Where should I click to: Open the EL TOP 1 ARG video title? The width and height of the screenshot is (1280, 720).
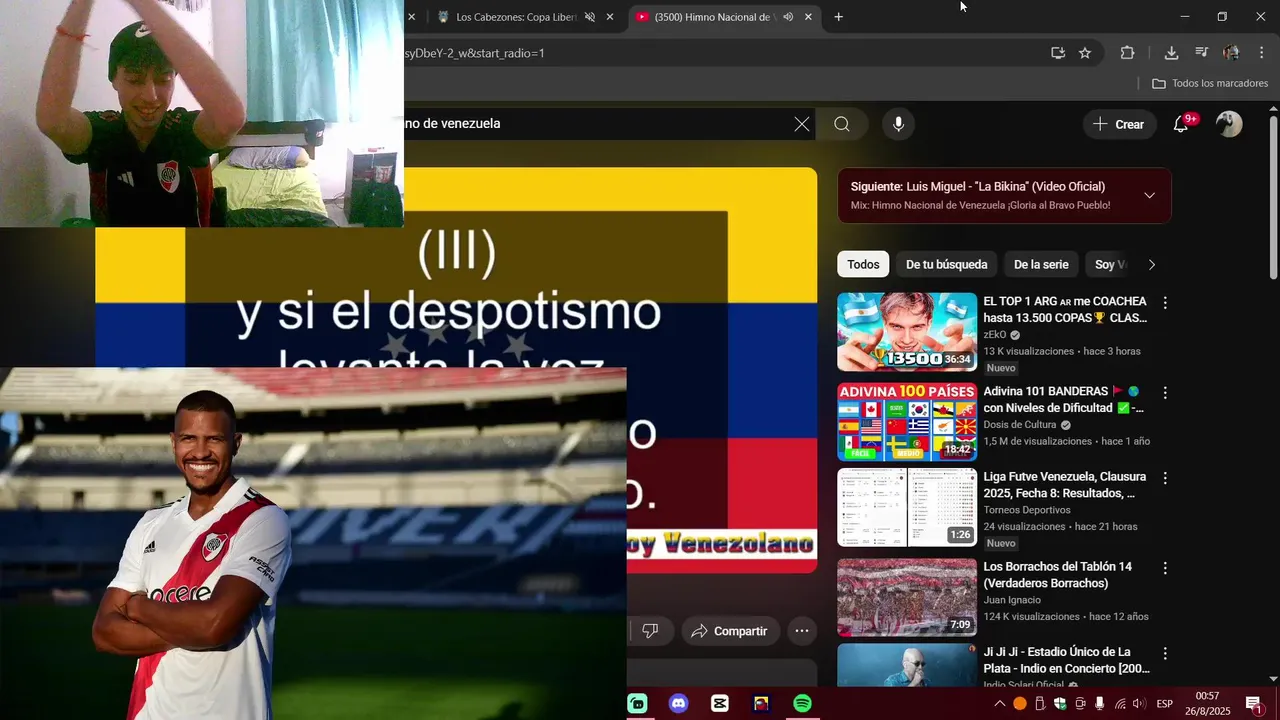[x=1065, y=310]
